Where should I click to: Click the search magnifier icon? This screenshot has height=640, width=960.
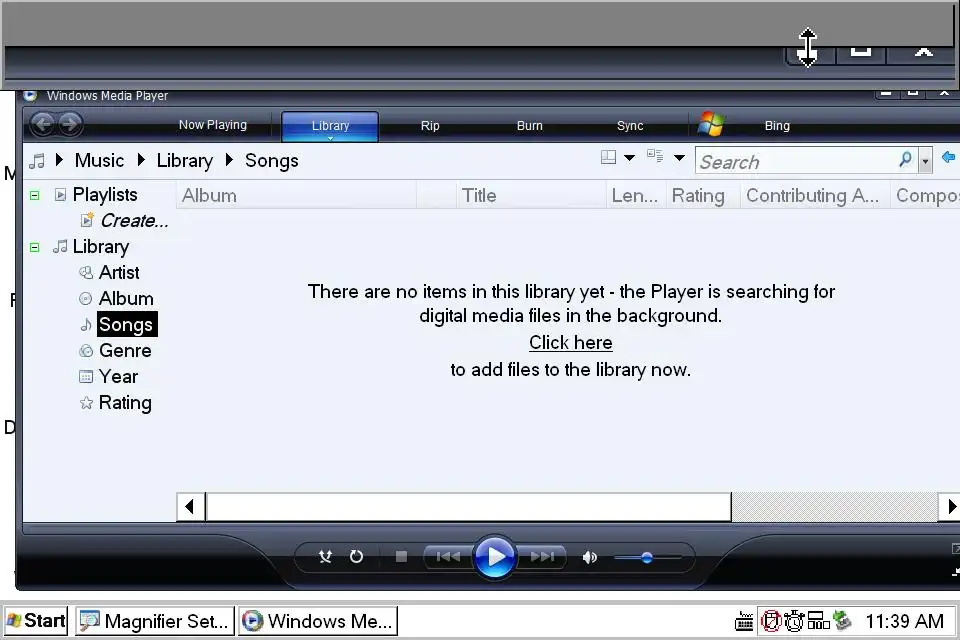(906, 159)
